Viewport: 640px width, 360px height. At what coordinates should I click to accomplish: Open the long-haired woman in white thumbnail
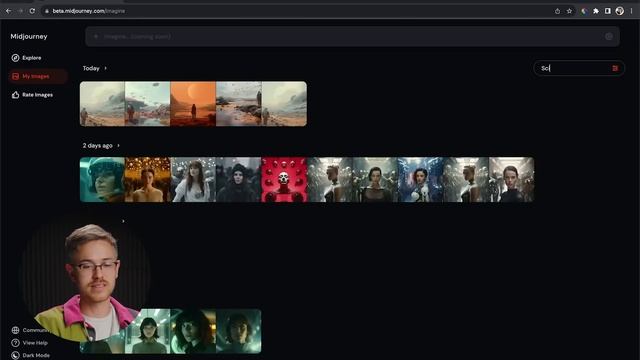pyautogui.click(x=193, y=180)
